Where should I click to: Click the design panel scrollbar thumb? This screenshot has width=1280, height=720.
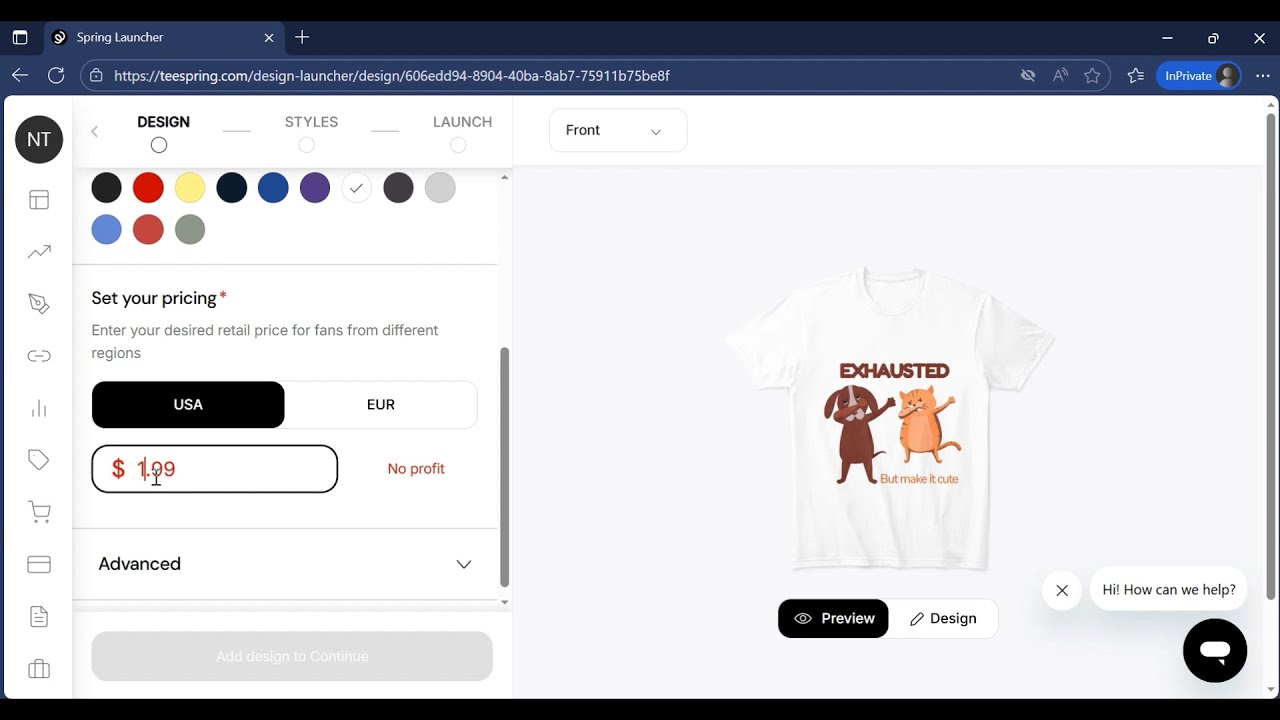pyautogui.click(x=504, y=467)
